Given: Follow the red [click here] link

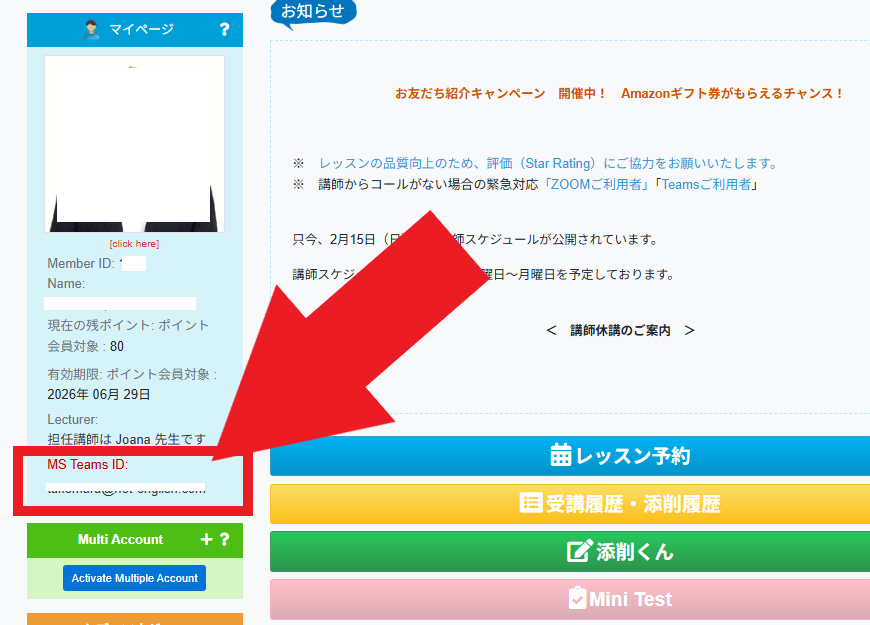Looking at the screenshot, I should point(134,244).
